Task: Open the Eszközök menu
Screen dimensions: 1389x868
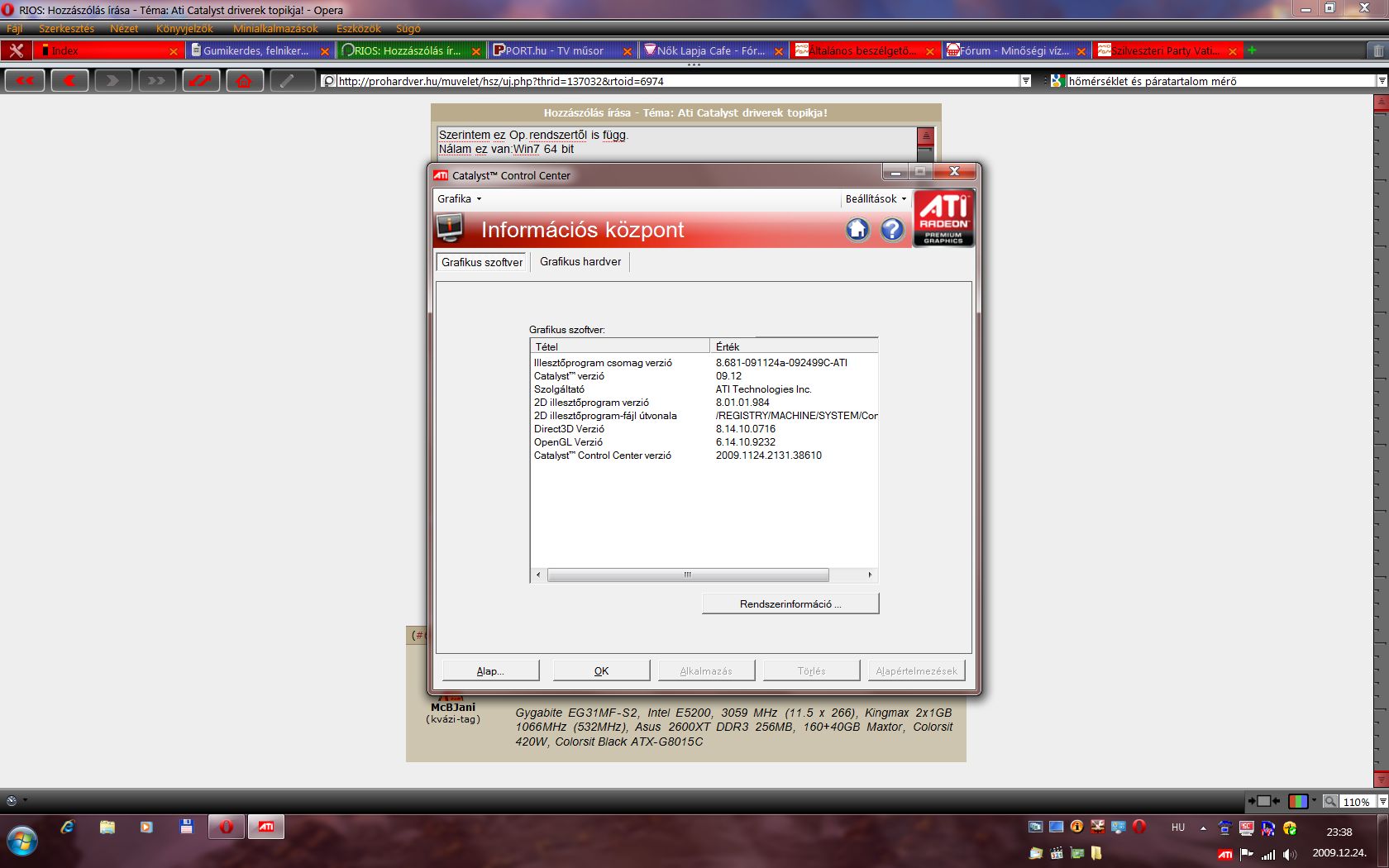Action: coord(359,29)
